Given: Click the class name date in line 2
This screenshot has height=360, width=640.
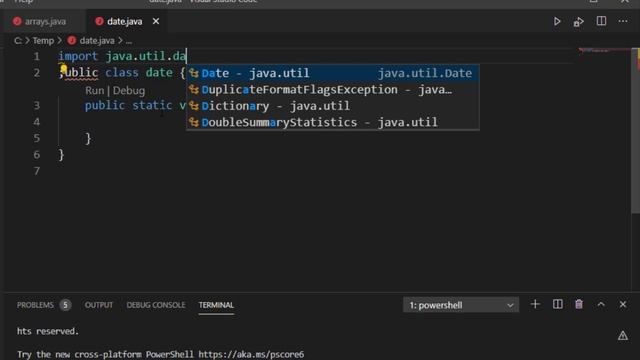Looking at the screenshot, I should (x=159, y=73).
